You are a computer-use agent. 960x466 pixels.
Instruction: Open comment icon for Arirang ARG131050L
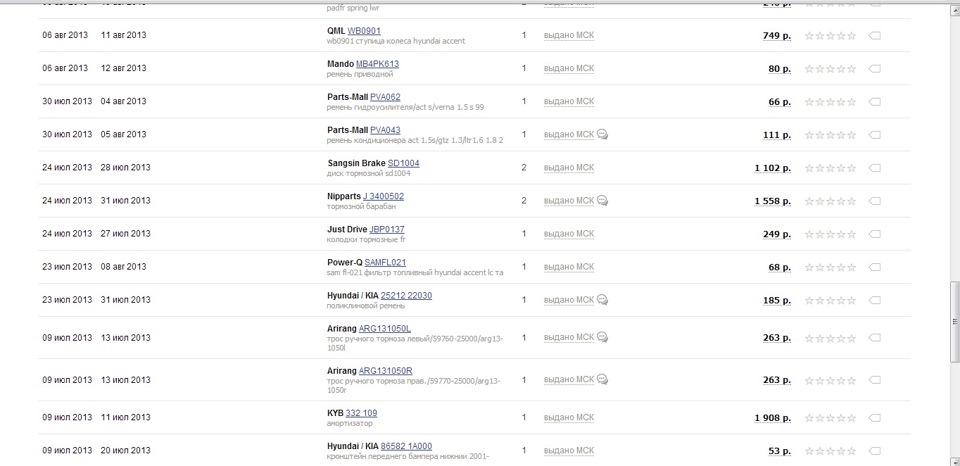[604, 338]
